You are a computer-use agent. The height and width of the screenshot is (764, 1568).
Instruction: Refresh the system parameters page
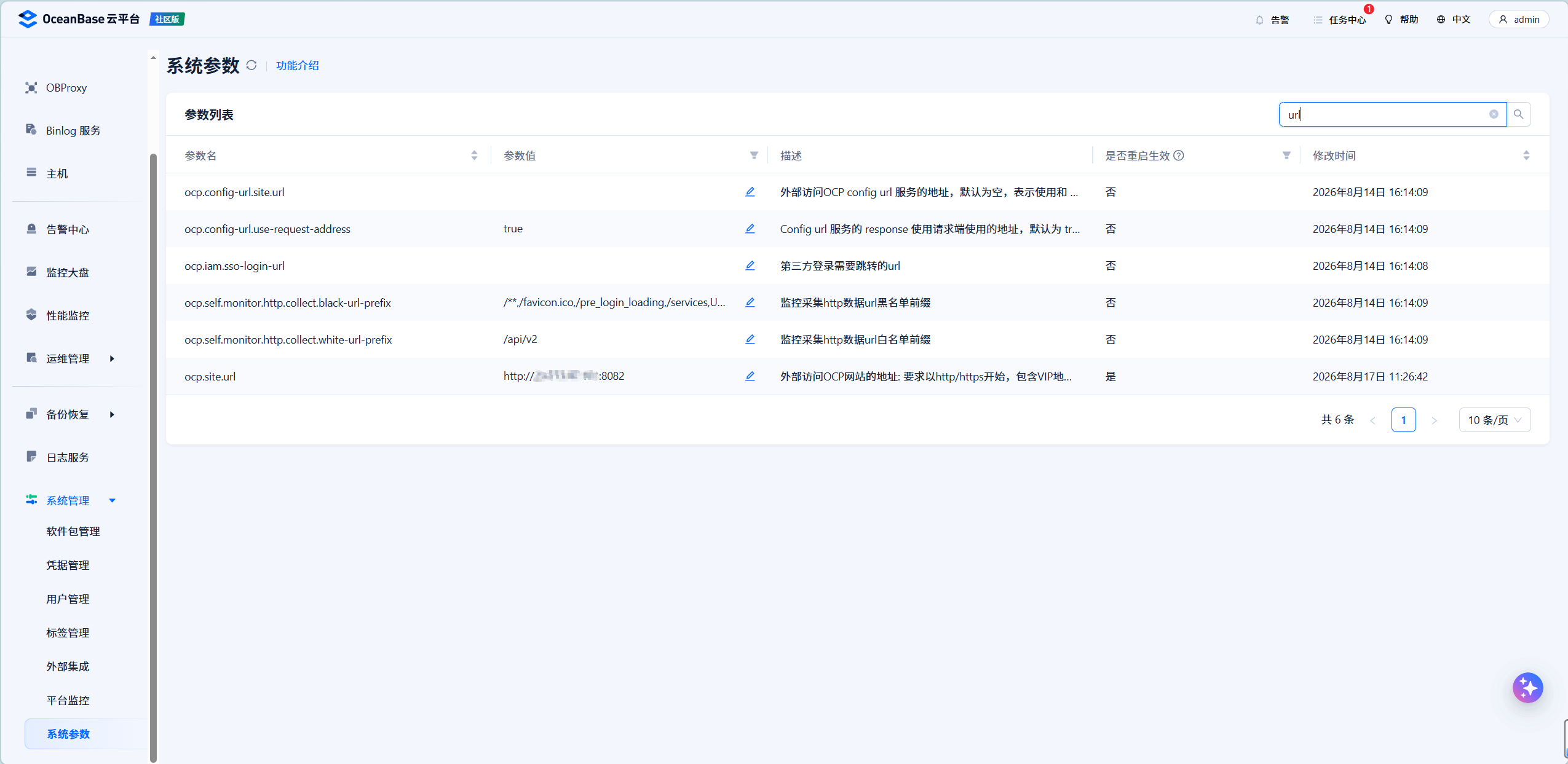pyautogui.click(x=251, y=65)
